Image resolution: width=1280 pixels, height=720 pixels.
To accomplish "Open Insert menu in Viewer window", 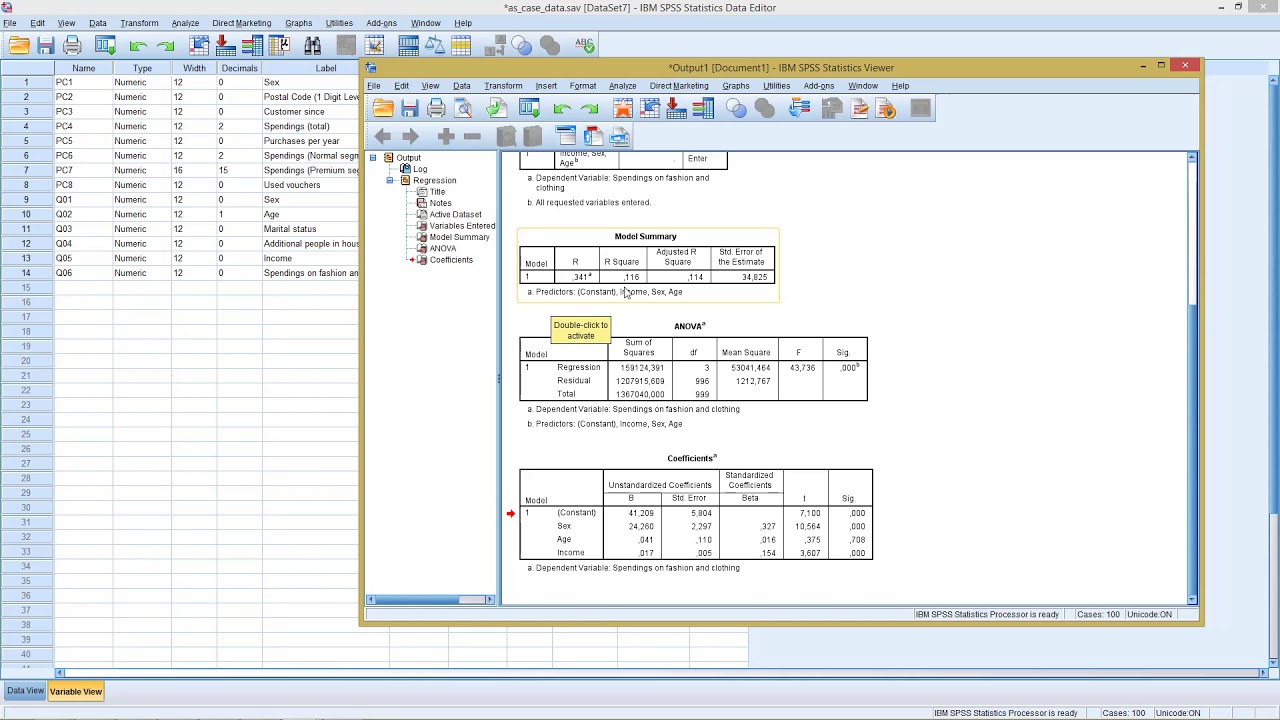I will click(x=546, y=86).
